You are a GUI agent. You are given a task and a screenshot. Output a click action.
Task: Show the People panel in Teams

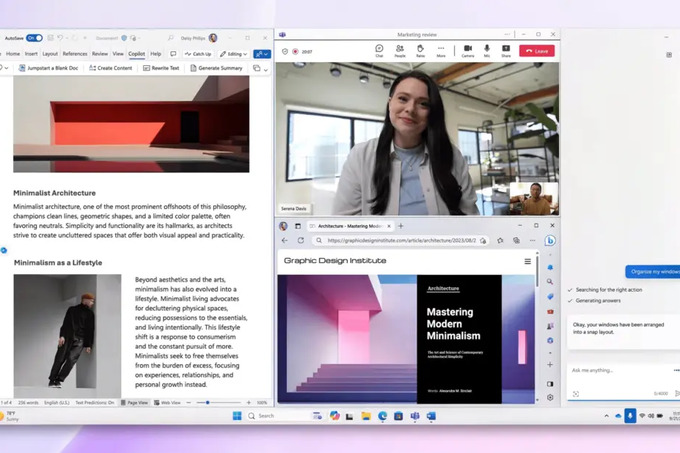(400, 49)
